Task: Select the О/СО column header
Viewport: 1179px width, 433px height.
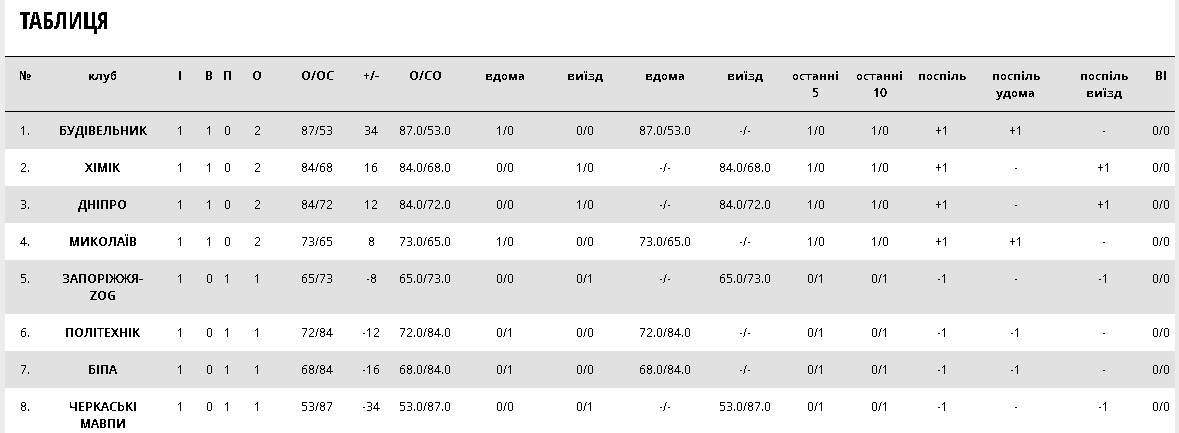Action: (425, 76)
